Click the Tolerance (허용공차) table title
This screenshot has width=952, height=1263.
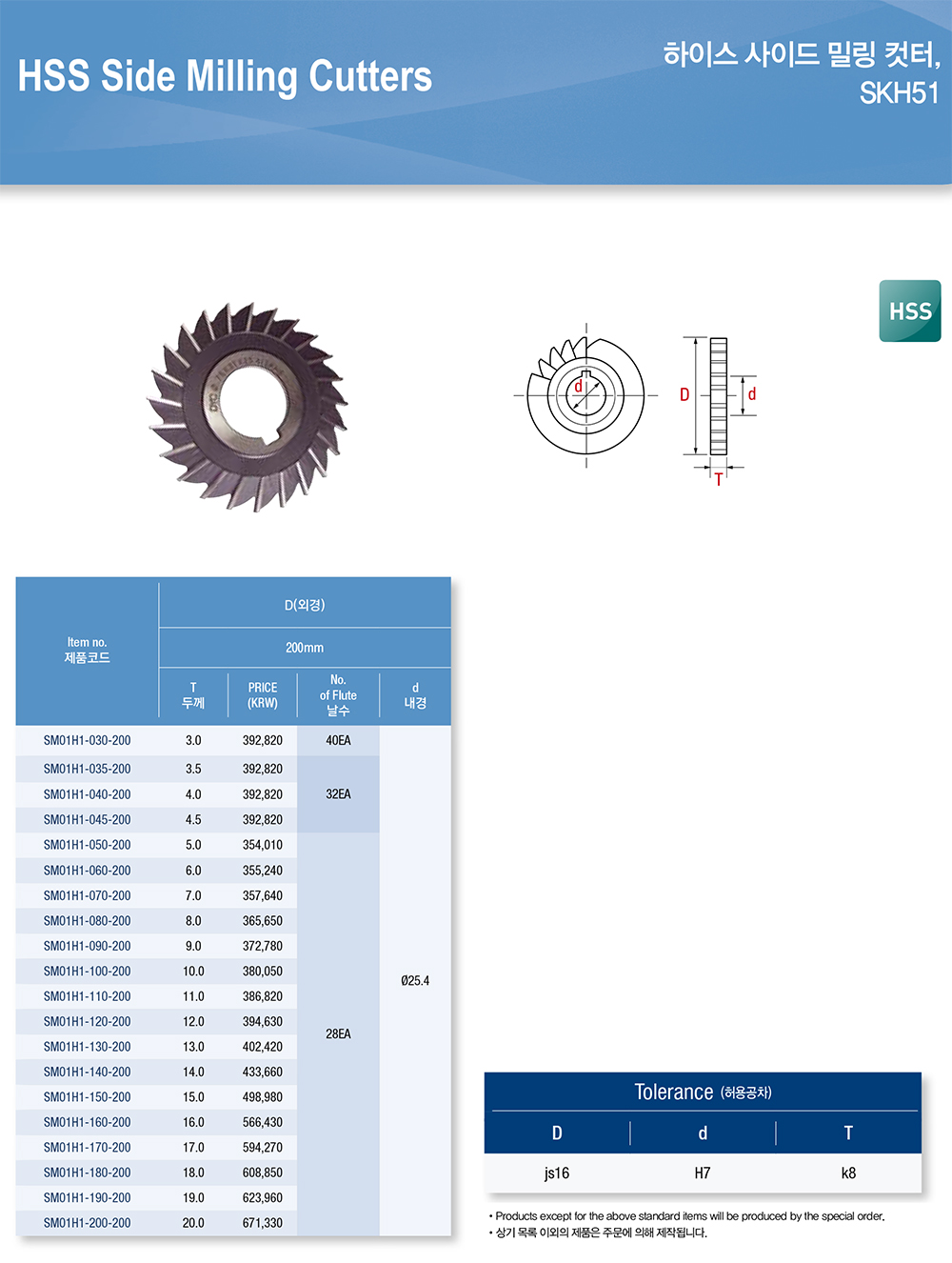point(703,1093)
